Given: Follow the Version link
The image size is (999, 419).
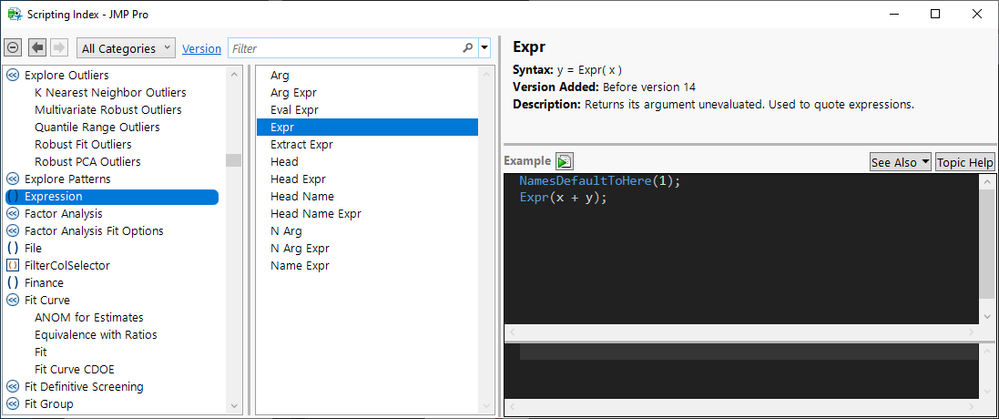Looking at the screenshot, I should point(202,49).
